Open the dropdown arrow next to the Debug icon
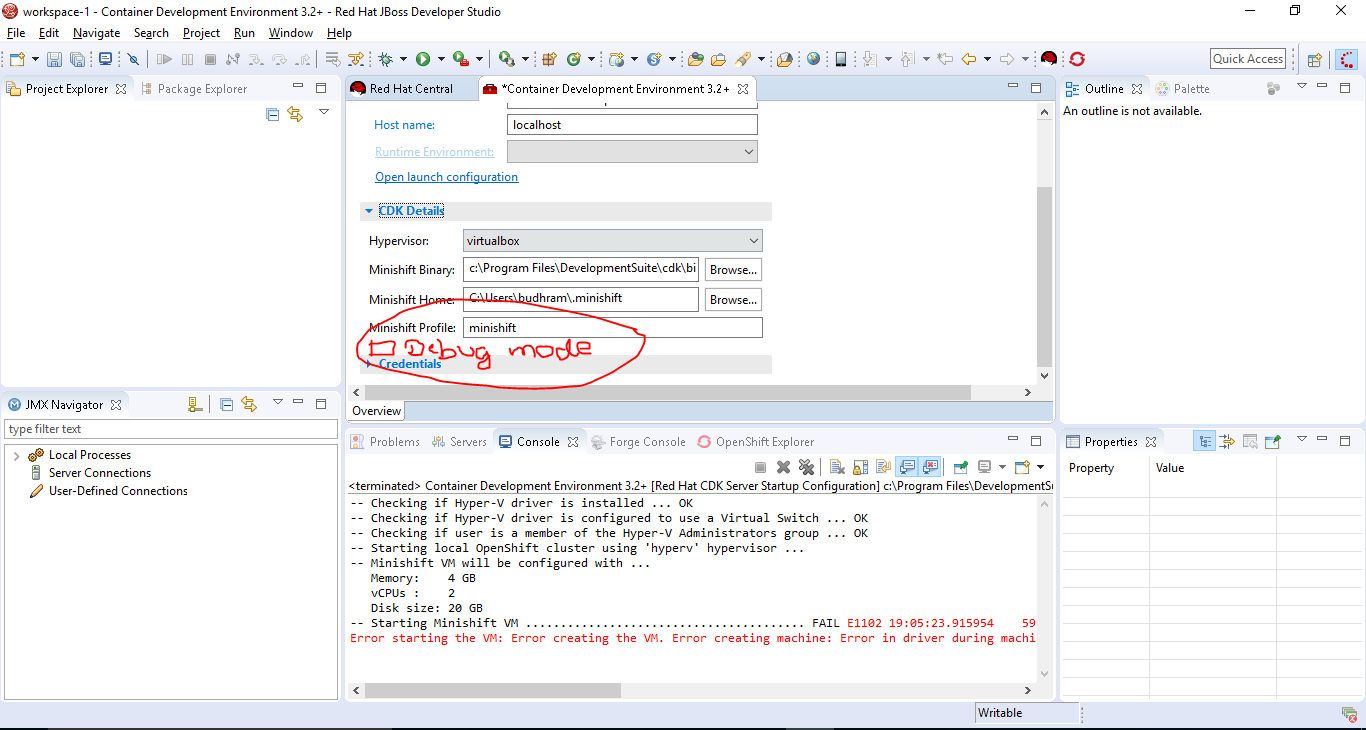Viewport: 1366px width, 730px height. click(403, 59)
